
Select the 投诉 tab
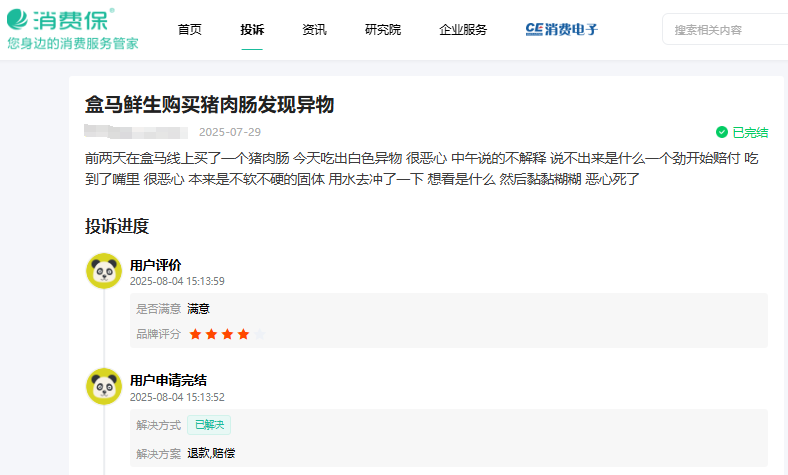[x=252, y=30]
